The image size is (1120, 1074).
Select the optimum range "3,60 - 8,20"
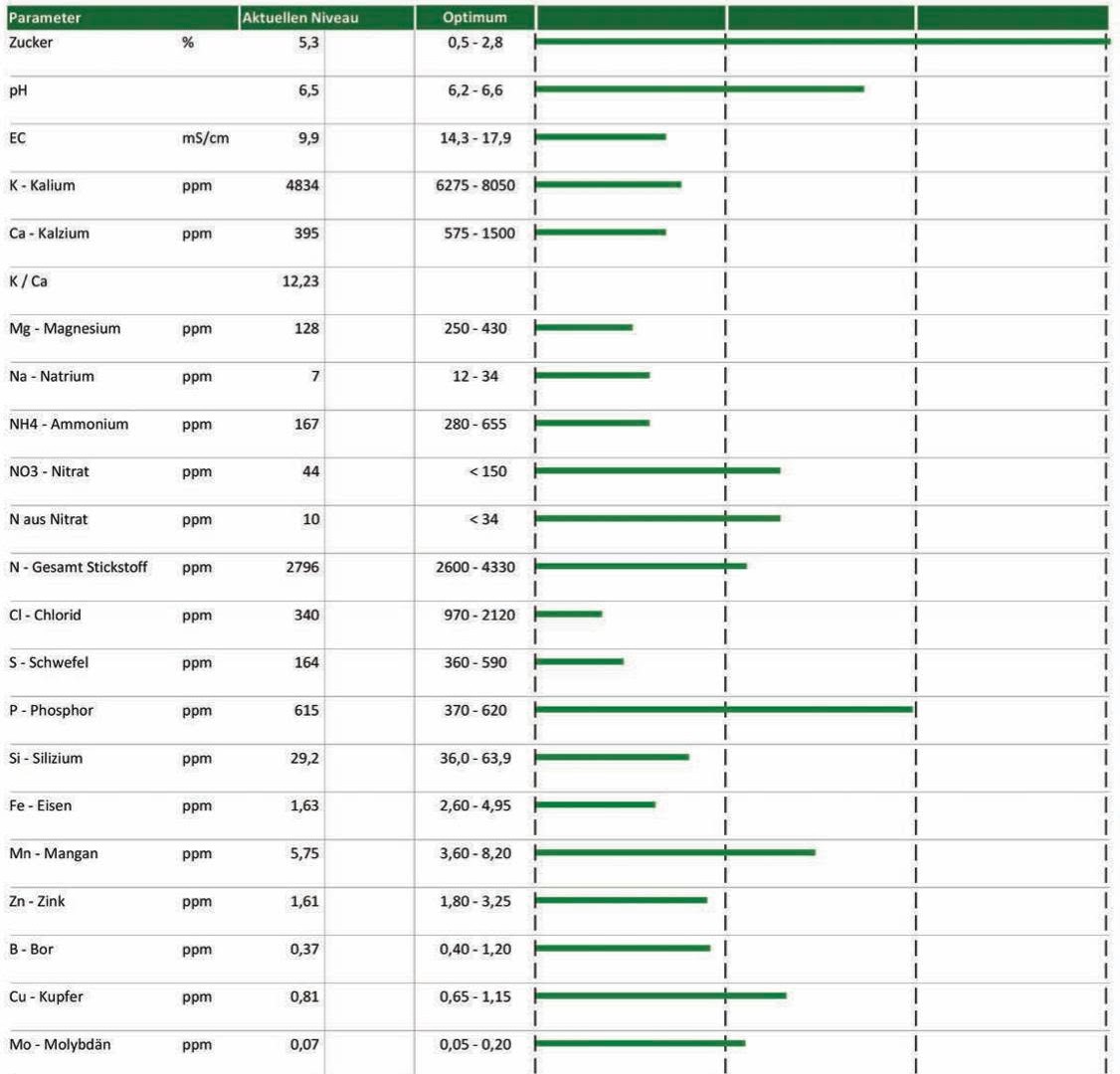pos(475,853)
